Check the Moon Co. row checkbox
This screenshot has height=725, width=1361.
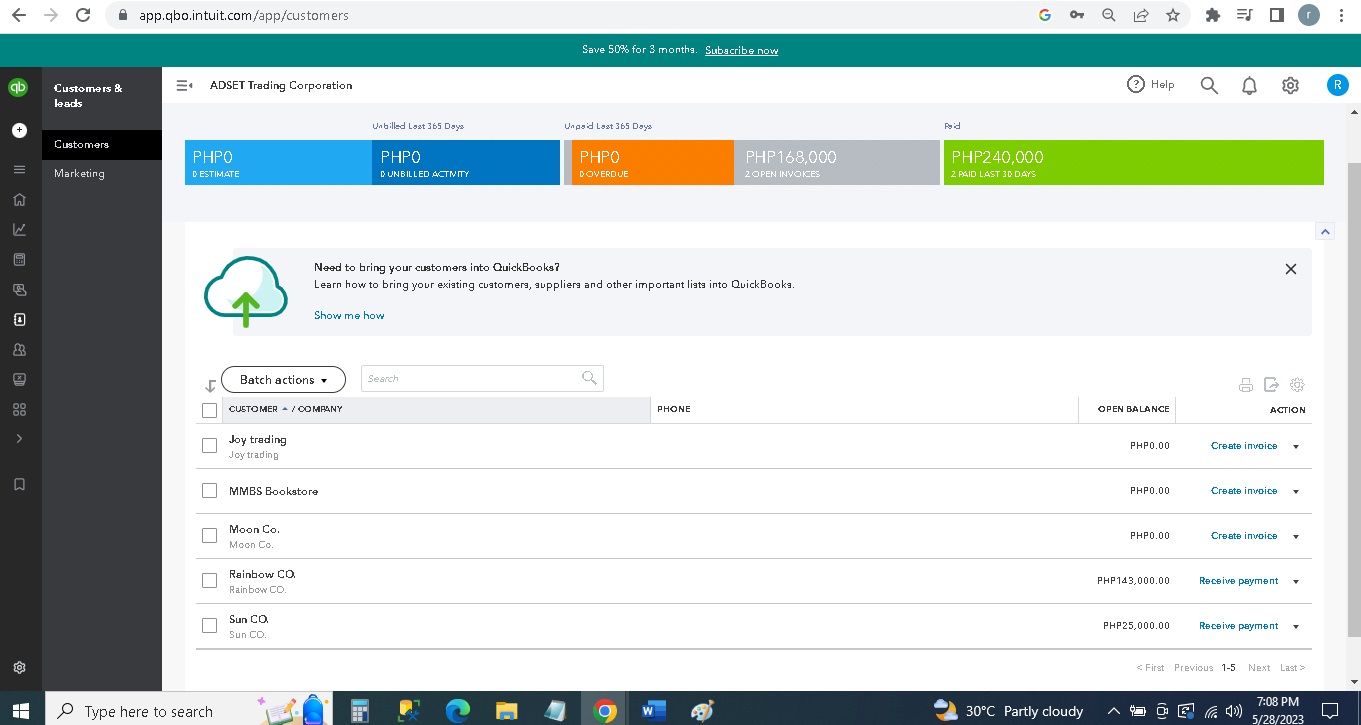[x=209, y=536]
